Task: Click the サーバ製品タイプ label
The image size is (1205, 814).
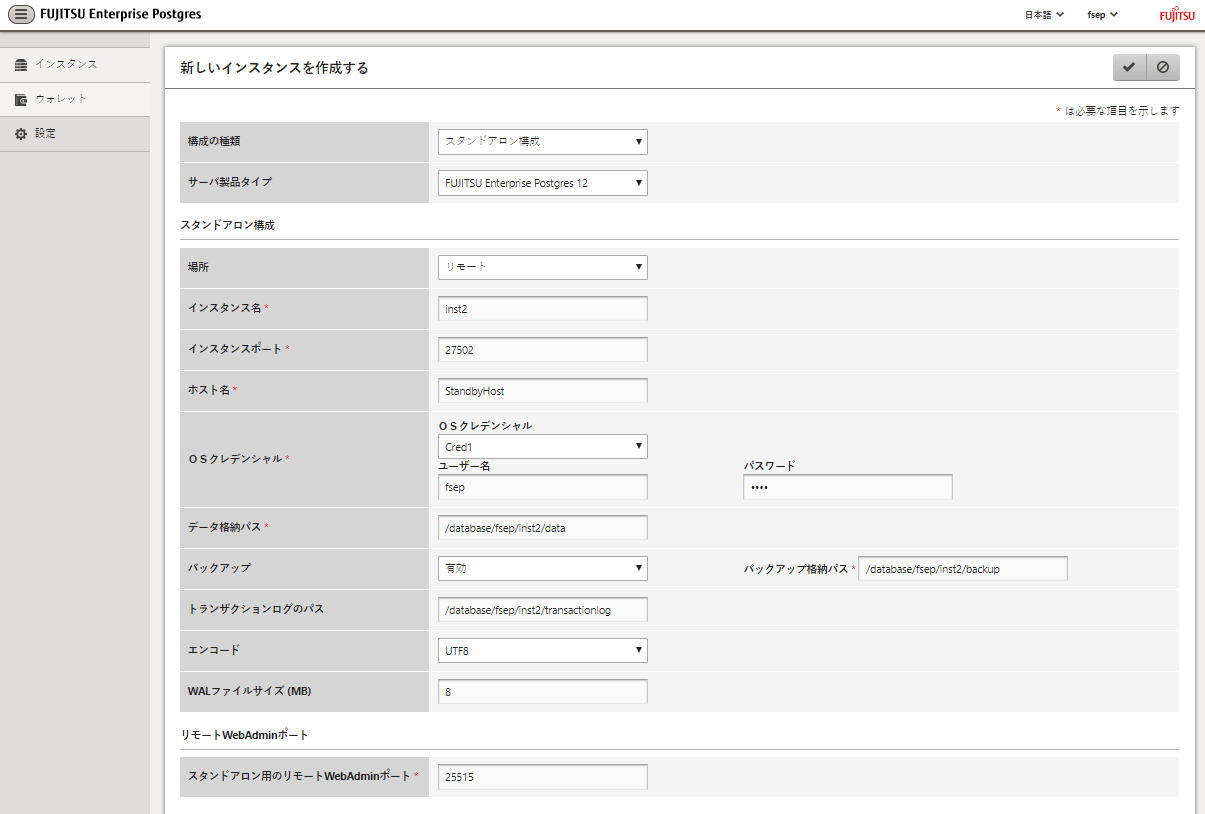Action: pyautogui.click(x=229, y=182)
